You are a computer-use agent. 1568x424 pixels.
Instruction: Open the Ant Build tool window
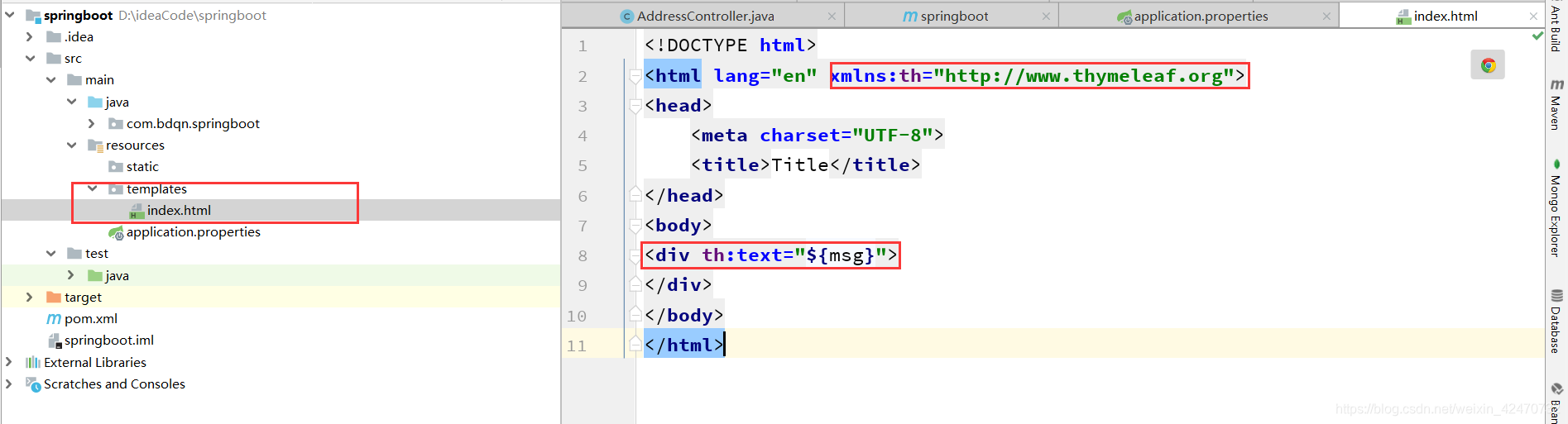tap(1556, 27)
